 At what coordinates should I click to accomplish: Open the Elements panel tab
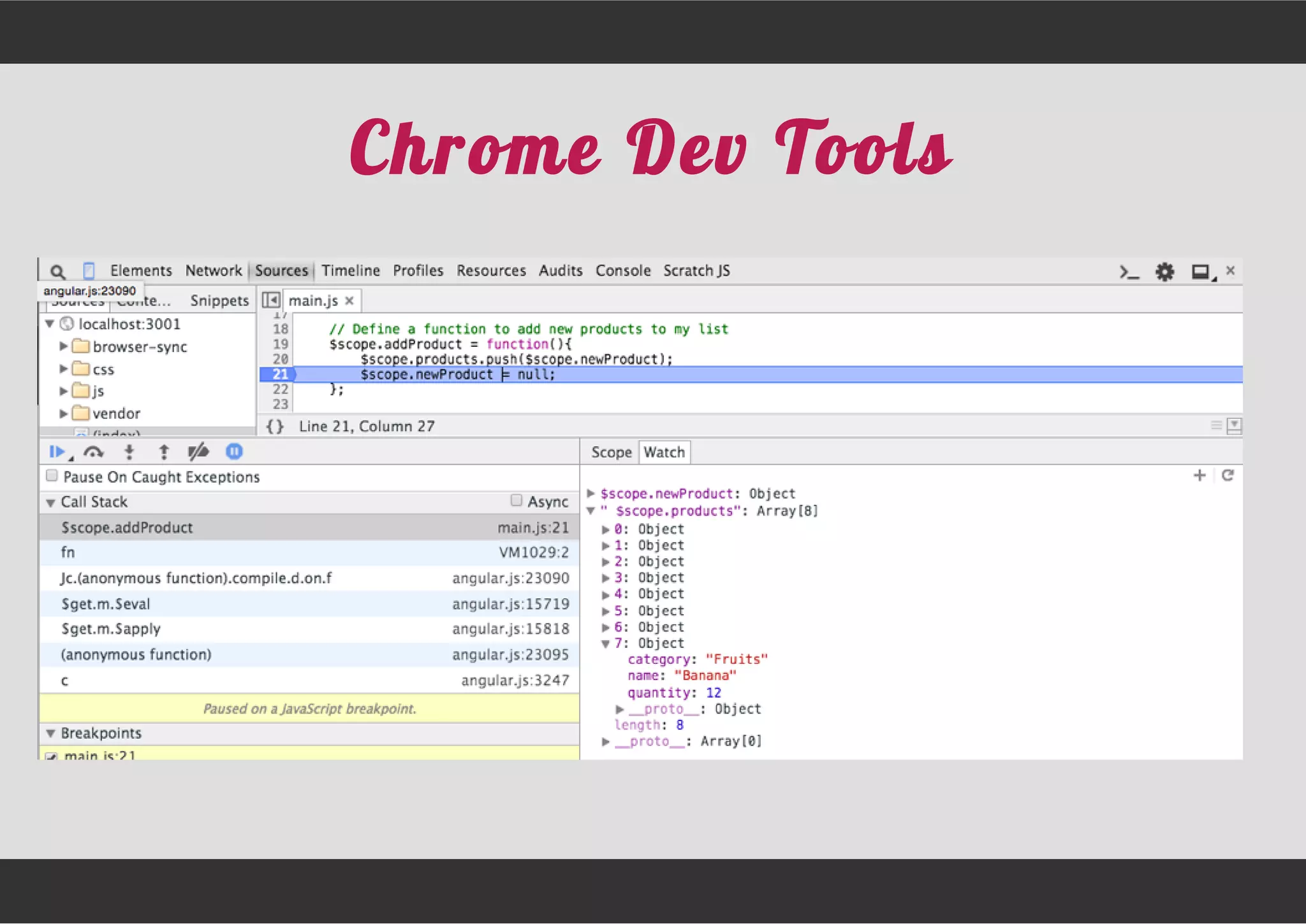[141, 270]
